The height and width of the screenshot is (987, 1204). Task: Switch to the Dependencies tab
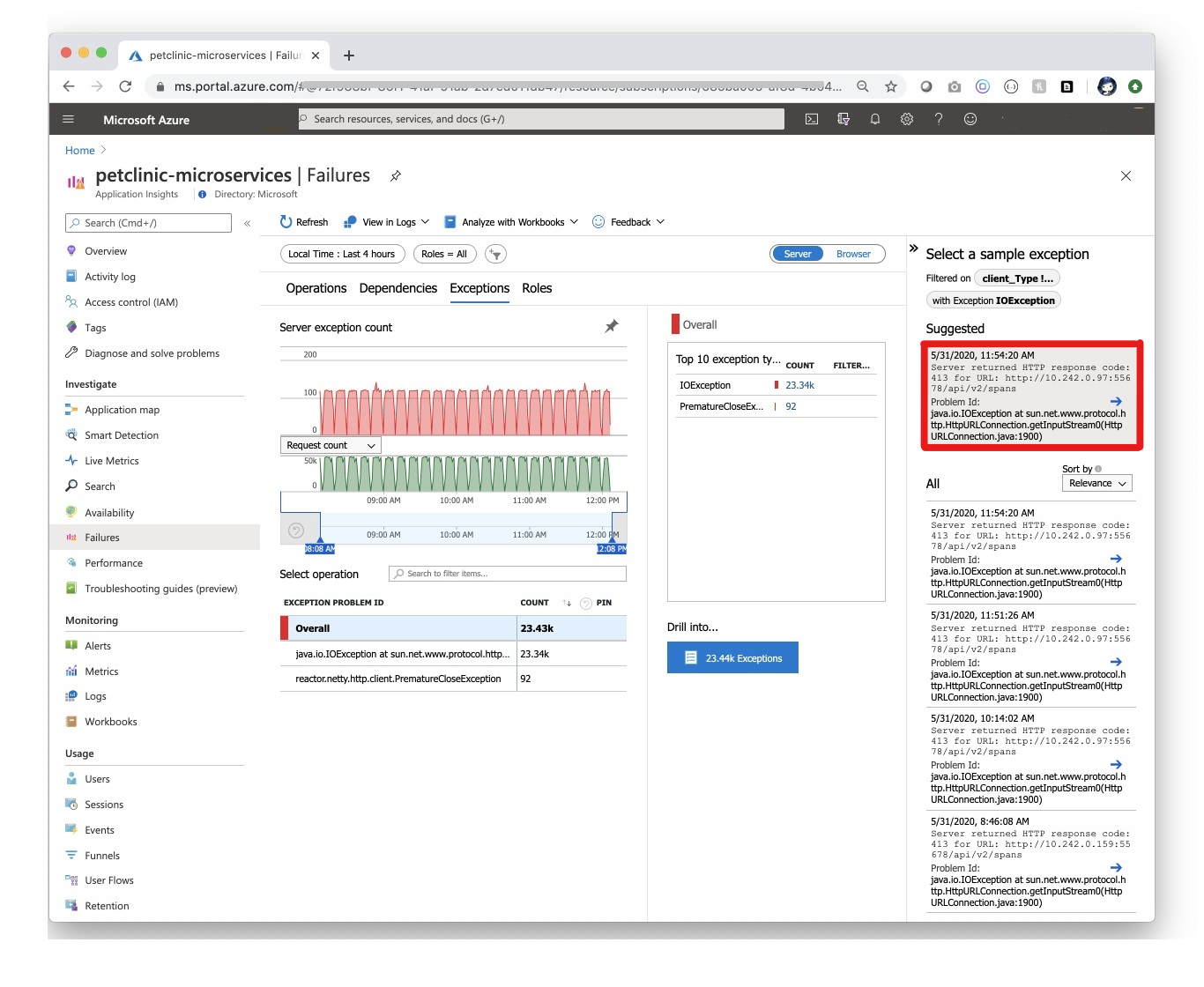398,288
